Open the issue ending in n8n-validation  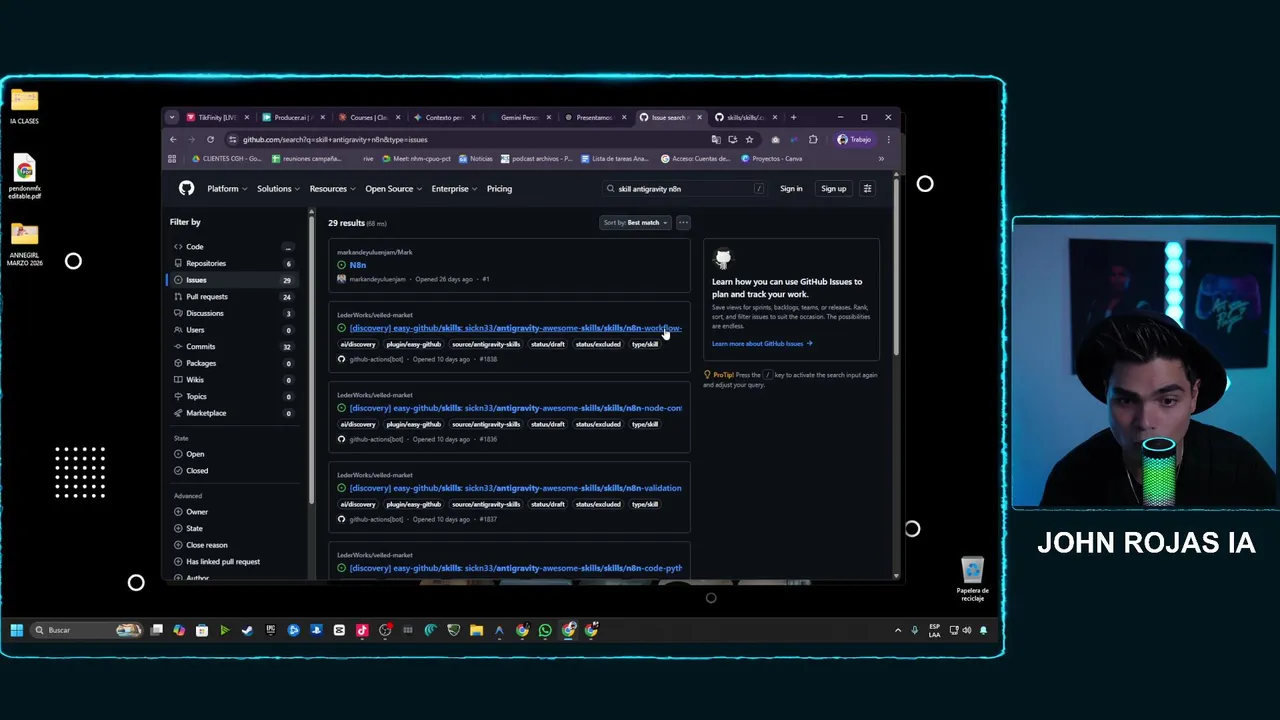point(516,488)
